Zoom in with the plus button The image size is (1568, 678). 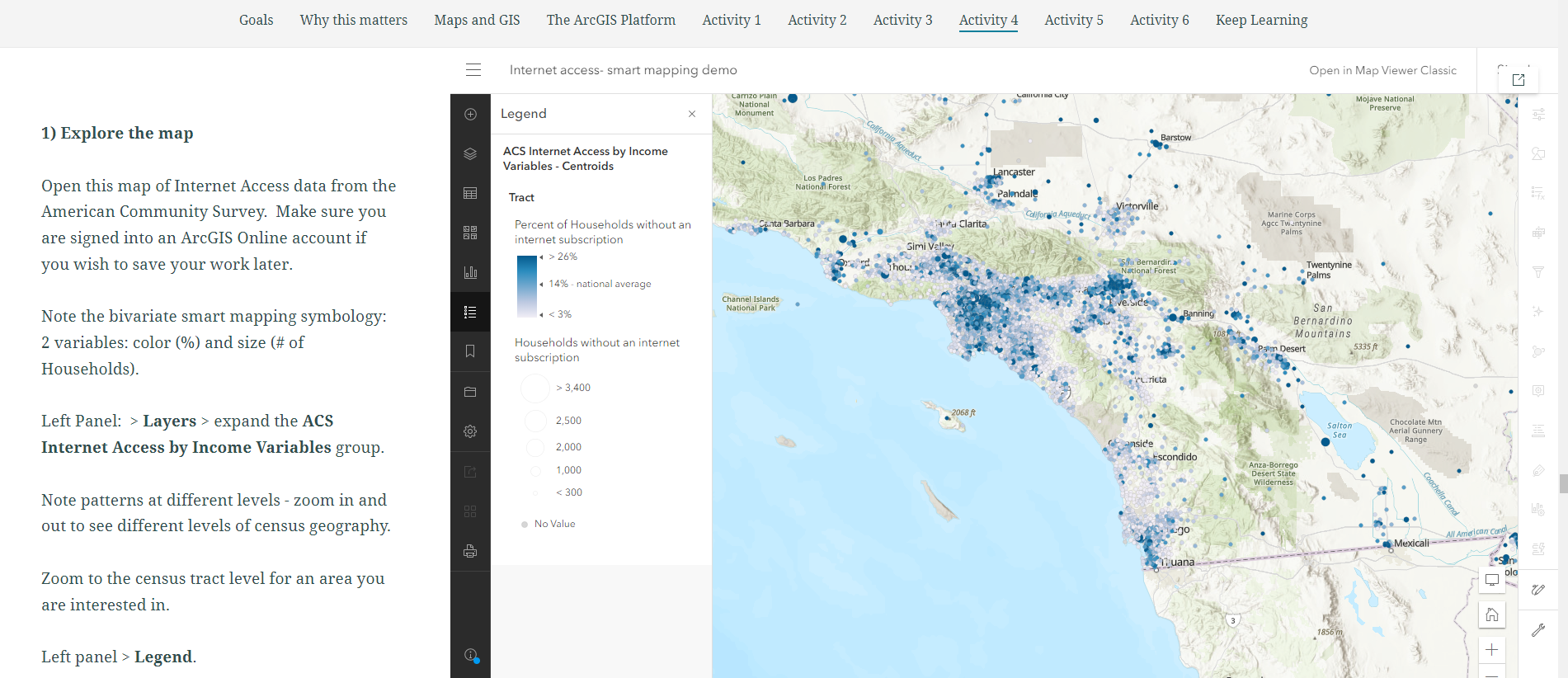click(x=1491, y=650)
